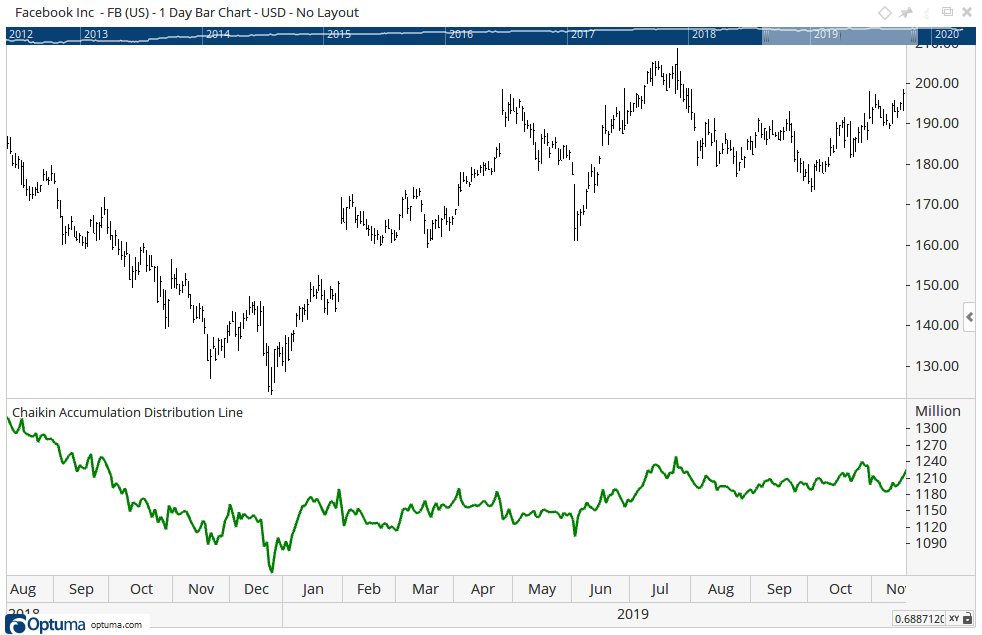Pin the chart using the pushpin icon
Image resolution: width=982 pixels, height=635 pixels.
click(x=906, y=13)
